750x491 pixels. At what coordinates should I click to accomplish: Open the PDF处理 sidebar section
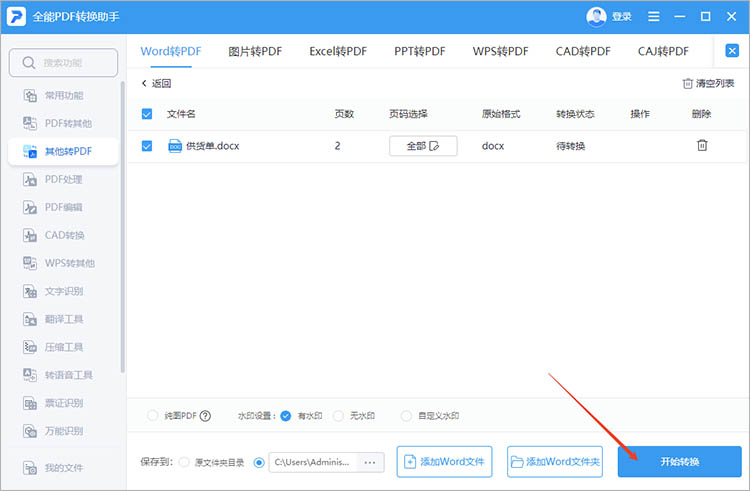[63, 179]
